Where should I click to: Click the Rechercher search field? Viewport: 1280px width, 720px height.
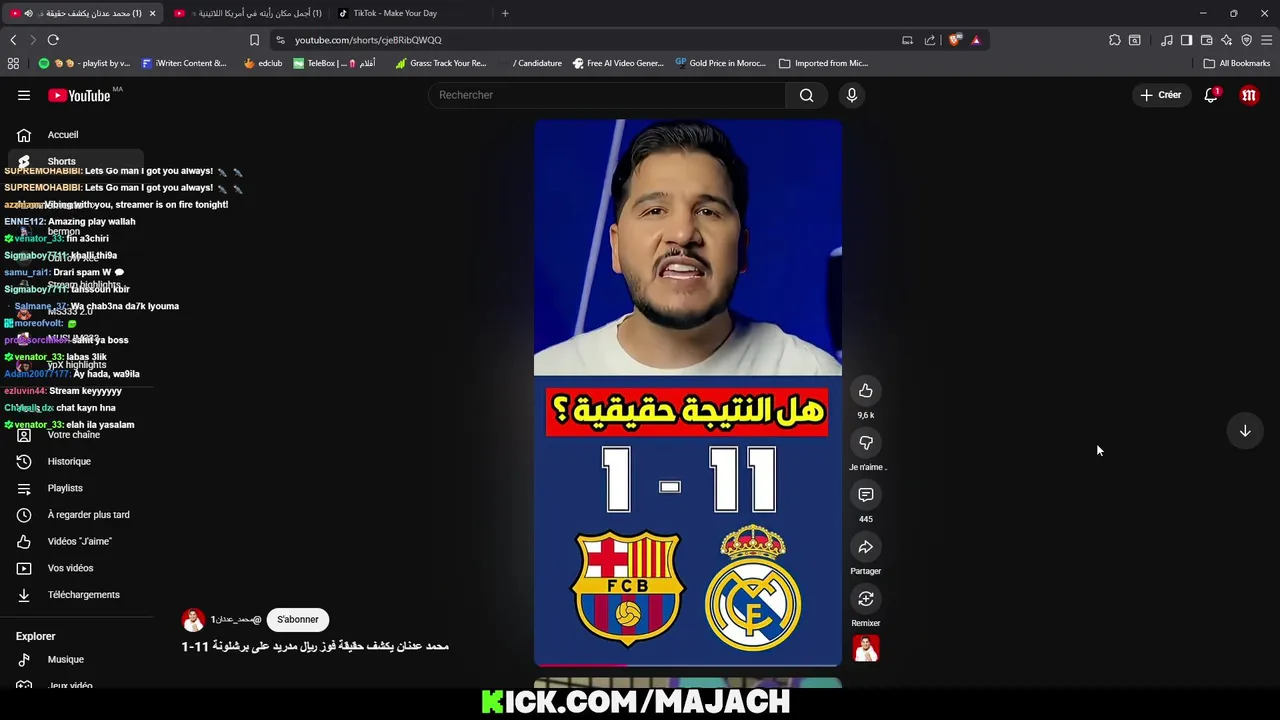[607, 95]
